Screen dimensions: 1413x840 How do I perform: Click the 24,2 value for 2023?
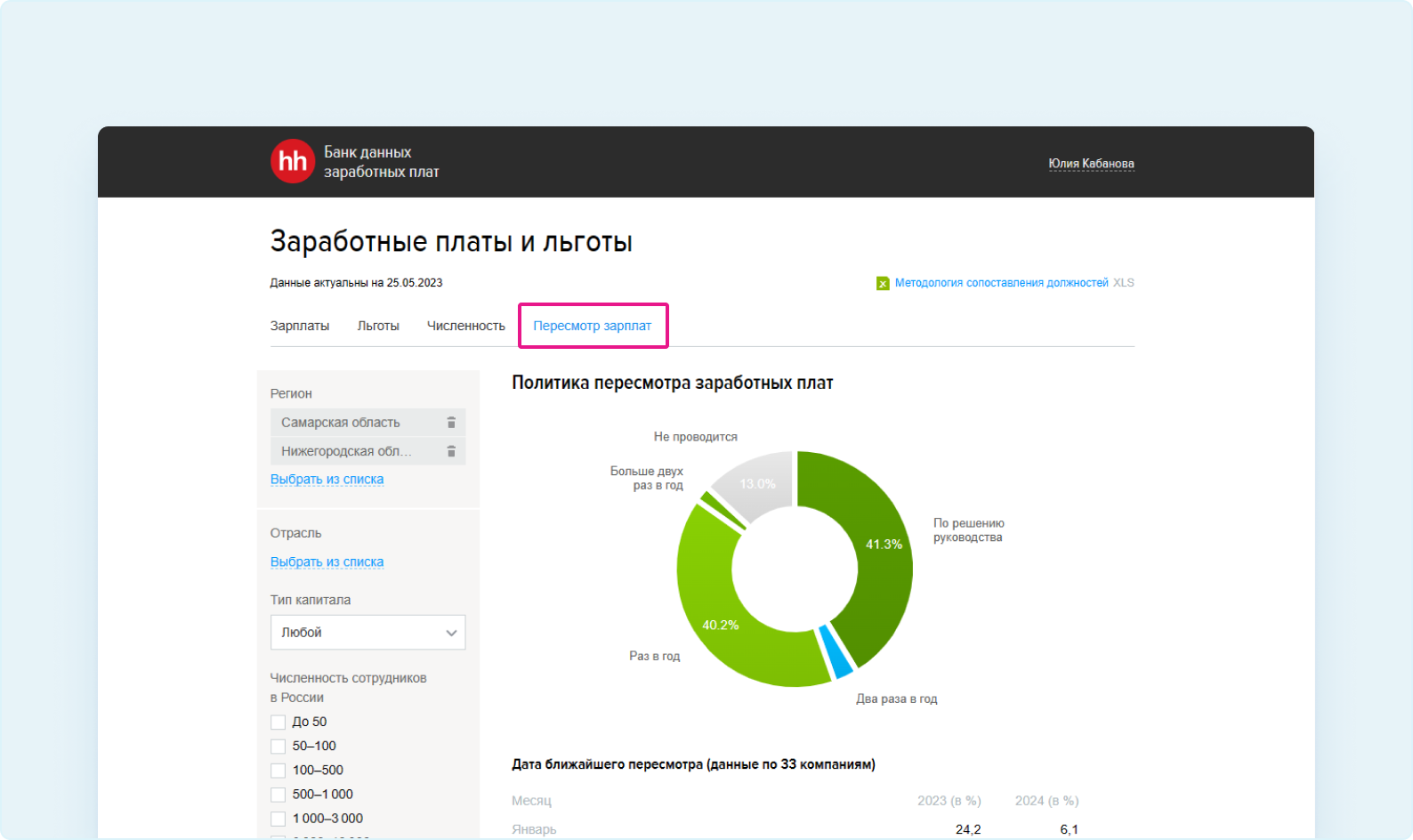point(968,829)
